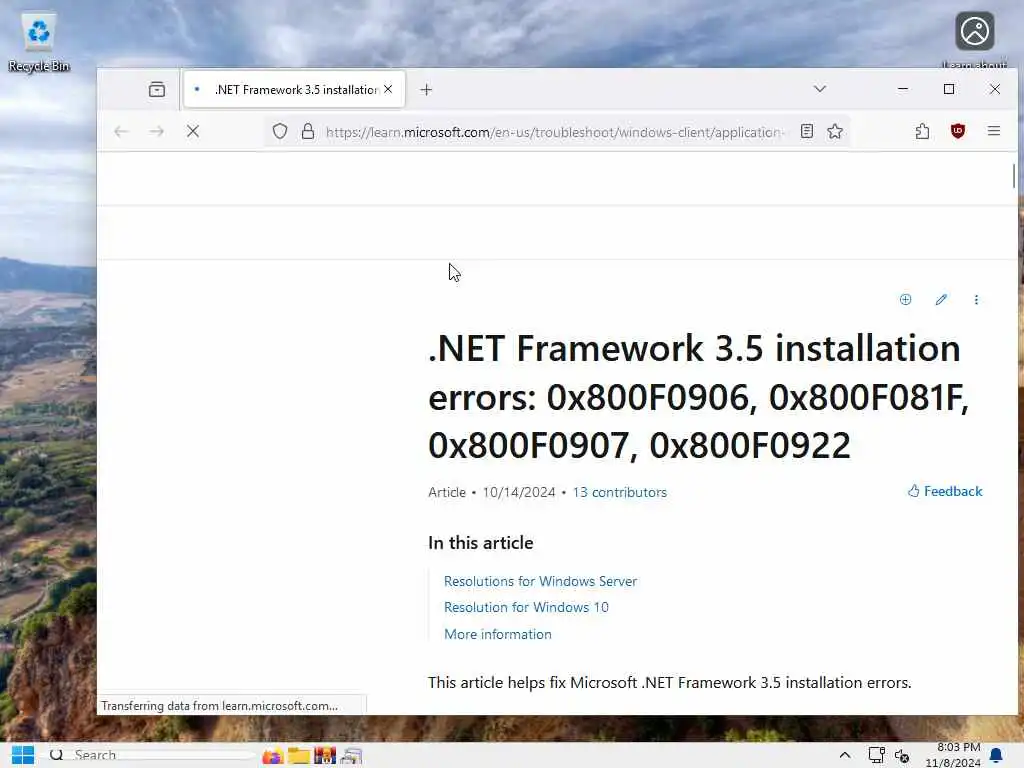Click the address bar URL field

pos(555,132)
